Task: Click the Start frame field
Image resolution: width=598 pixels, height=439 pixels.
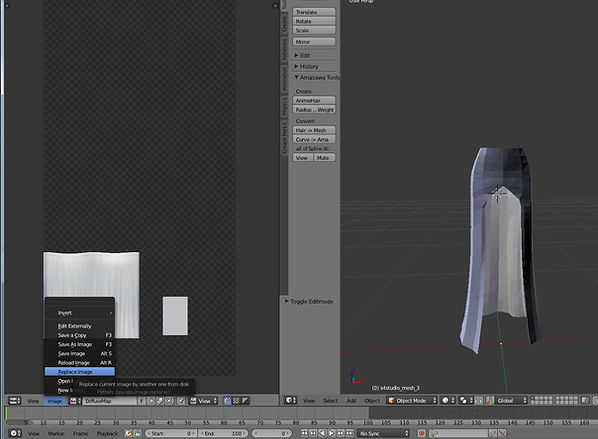Action: coord(170,433)
